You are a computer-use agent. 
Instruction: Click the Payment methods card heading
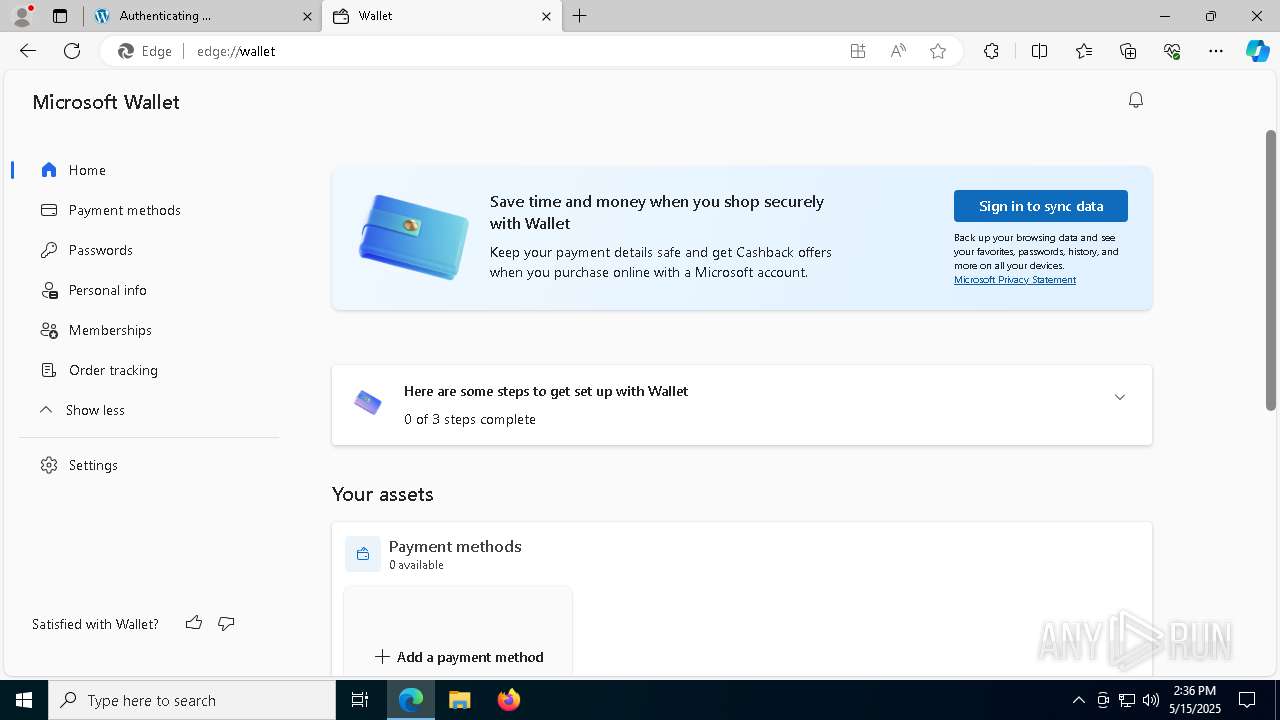(x=455, y=546)
